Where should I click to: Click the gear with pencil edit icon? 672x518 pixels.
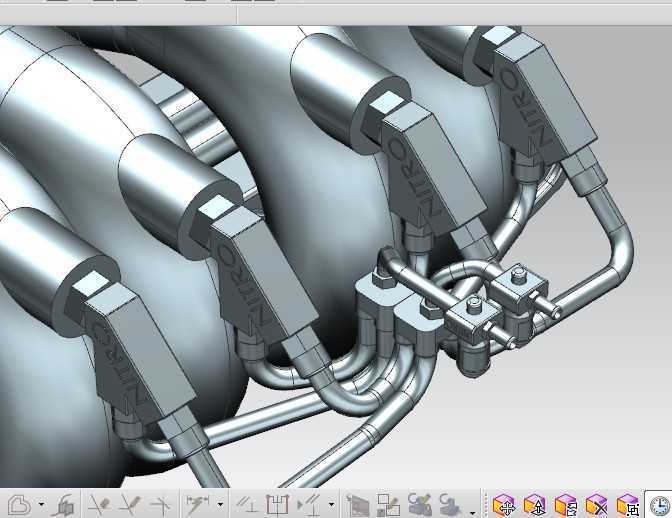[x=420, y=505]
